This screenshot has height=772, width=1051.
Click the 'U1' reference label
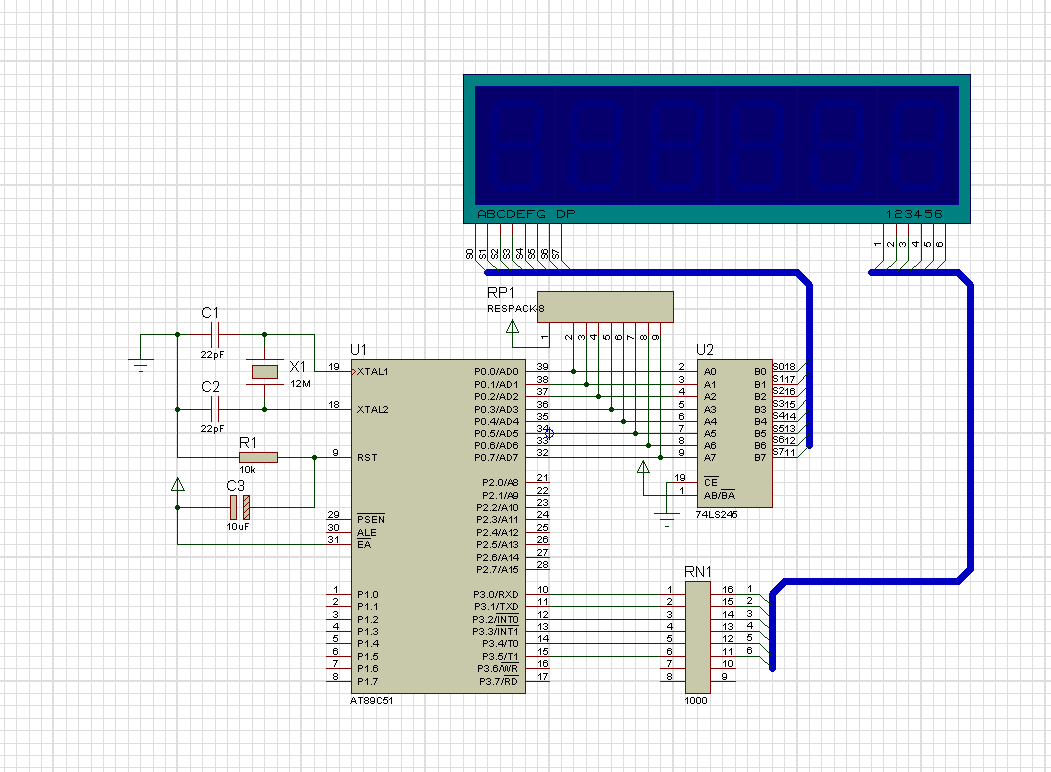[x=359, y=350]
